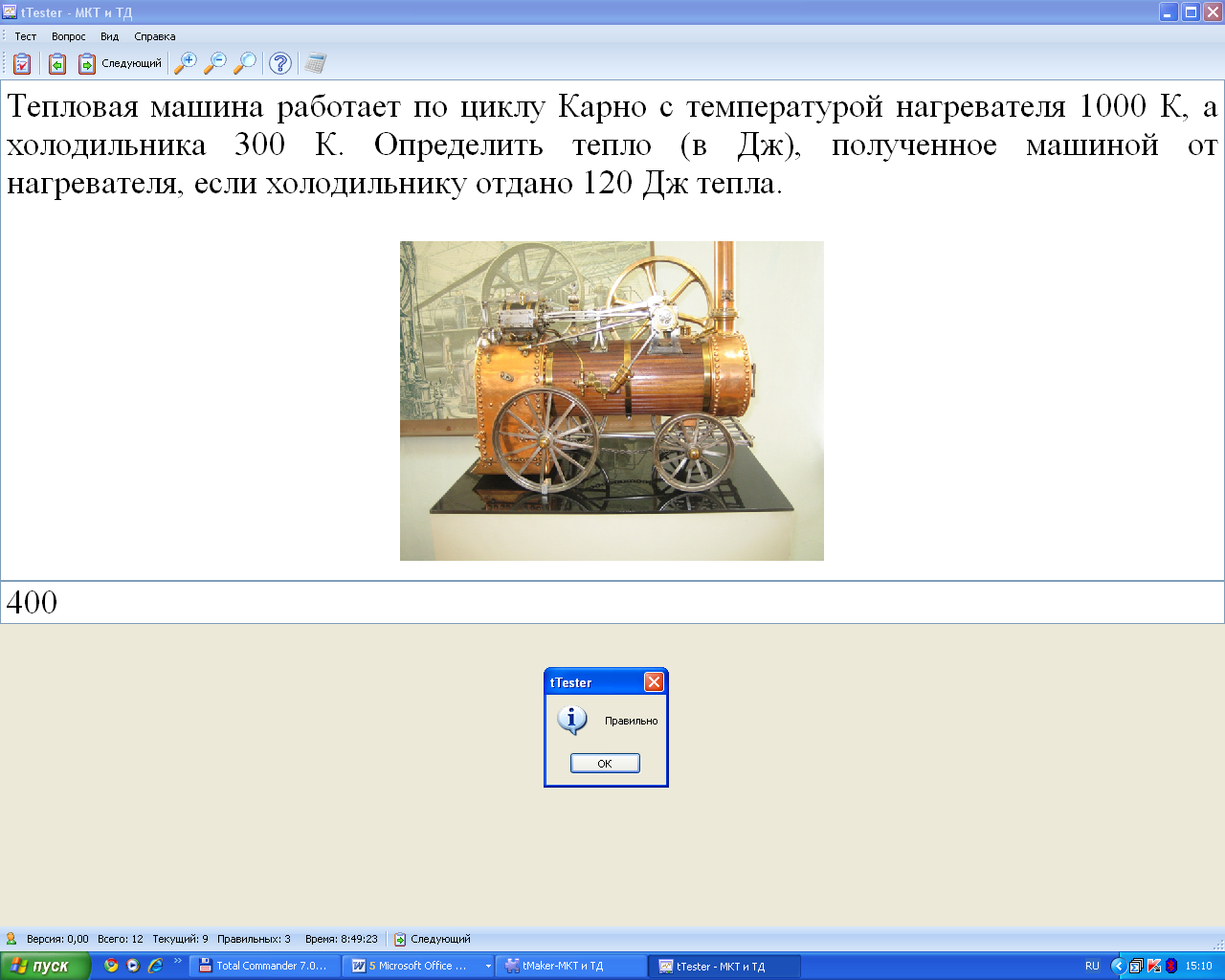Screen dimensions: 1225x980
Task: Click the info icon in the dialog
Action: (572, 720)
